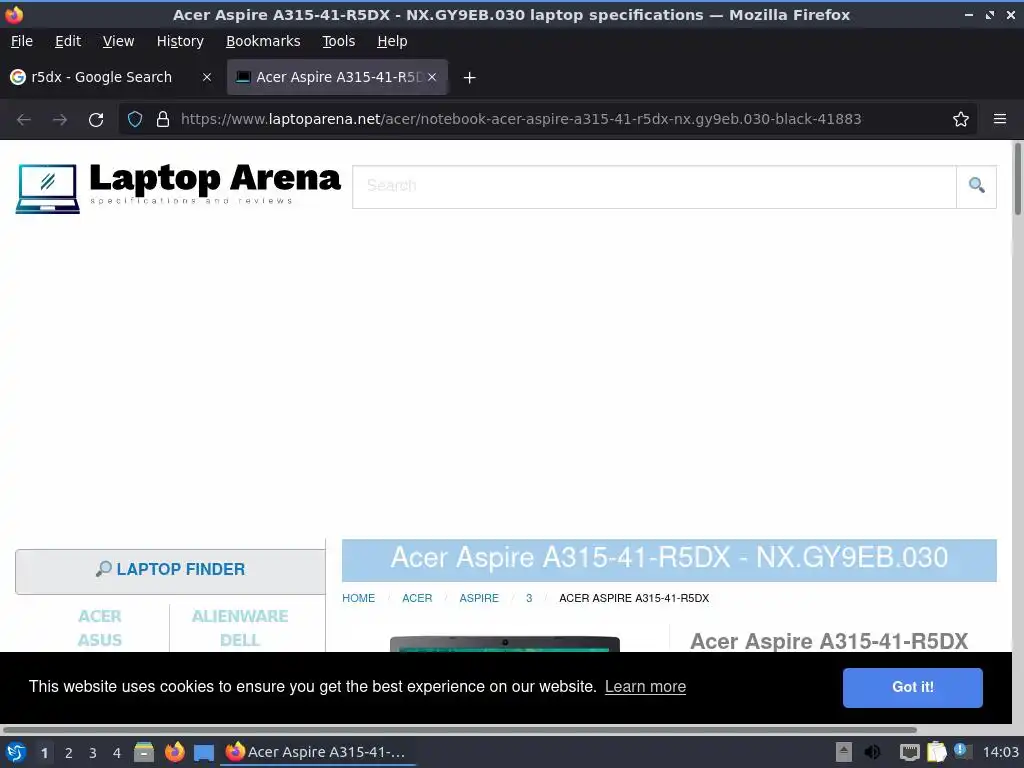Focus the Laptop Arena search field
1024x768 pixels.
pos(654,186)
